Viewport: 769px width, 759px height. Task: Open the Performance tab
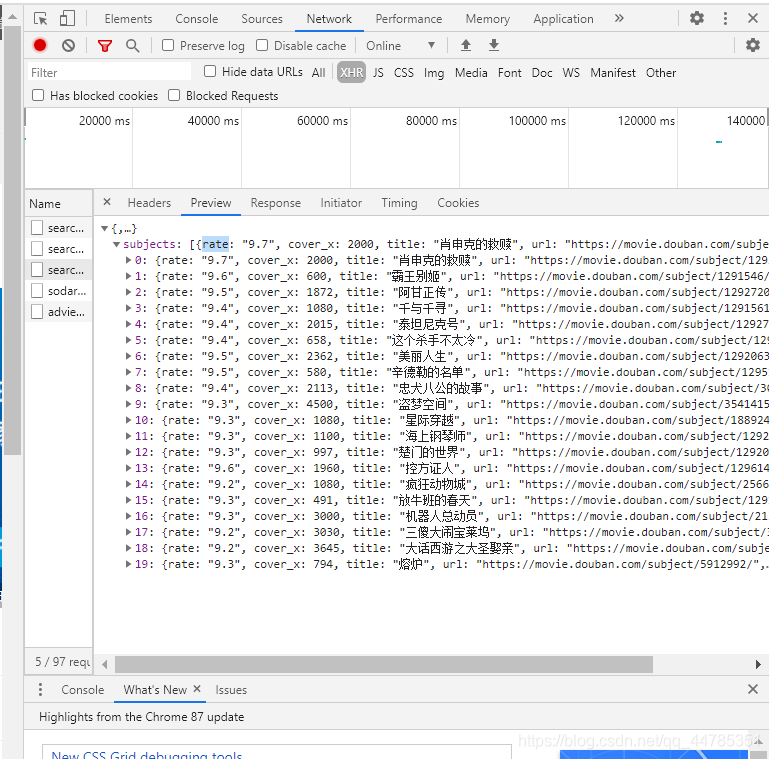409,19
